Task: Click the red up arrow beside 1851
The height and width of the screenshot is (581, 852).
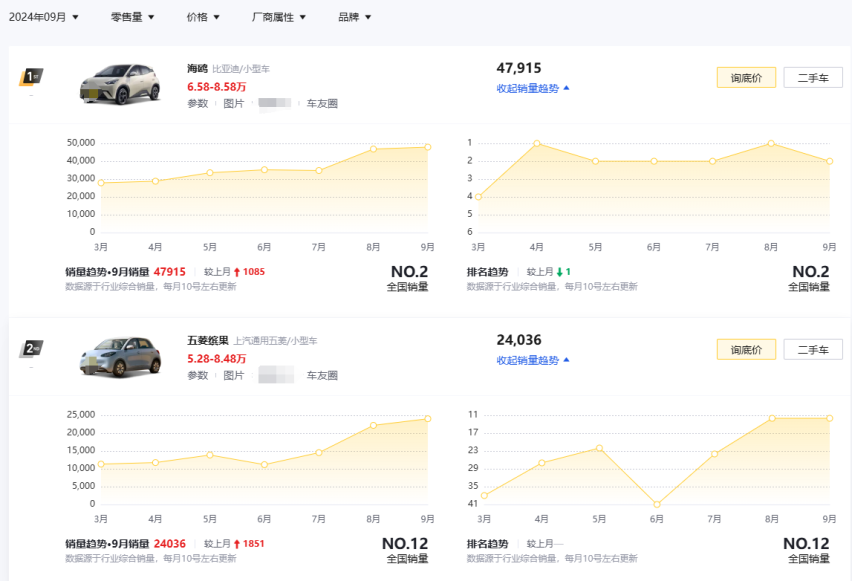Action: [237, 543]
